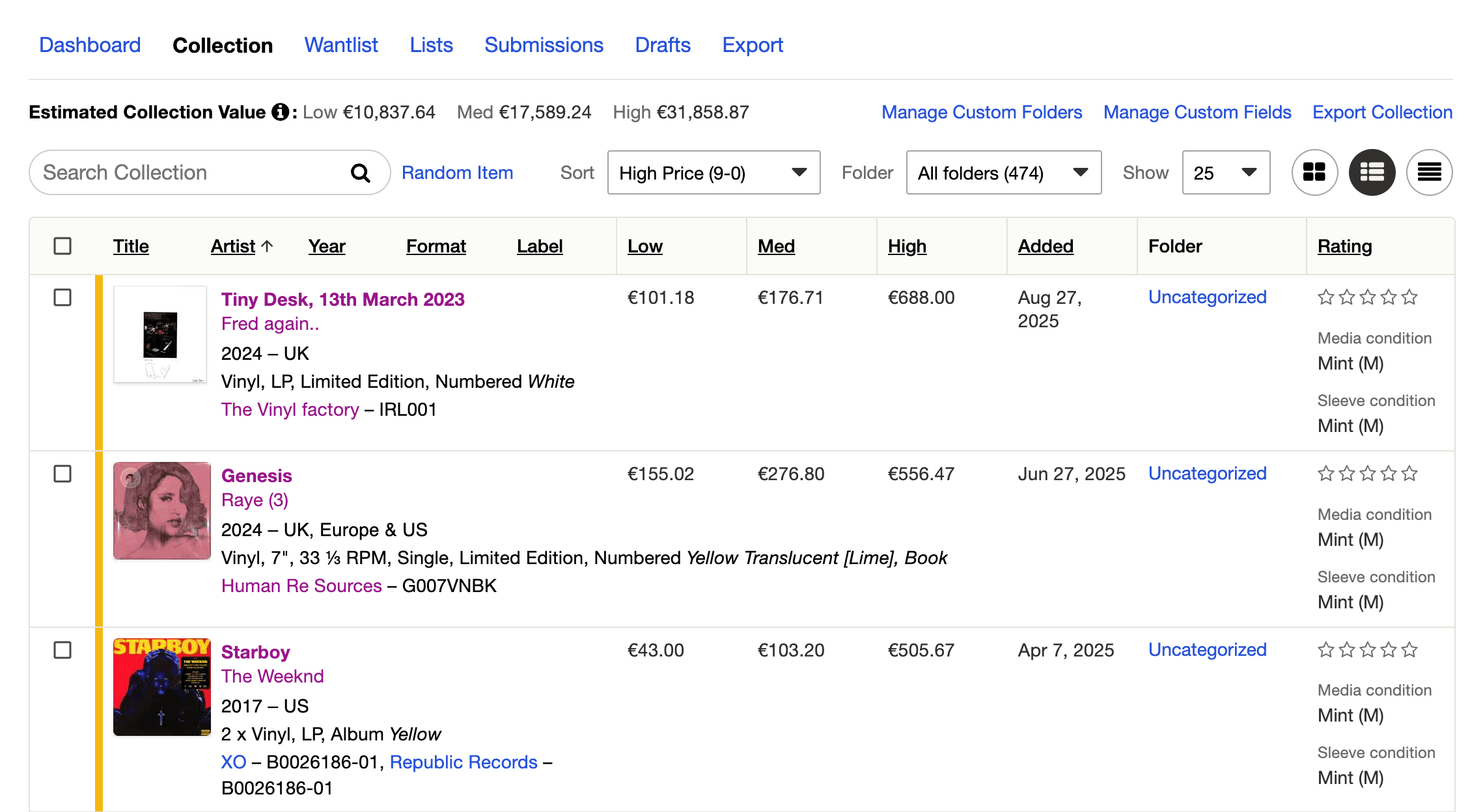Image resolution: width=1483 pixels, height=812 pixels.
Task: Open Uncategorized folder for Genesis
Action: coord(1207,473)
